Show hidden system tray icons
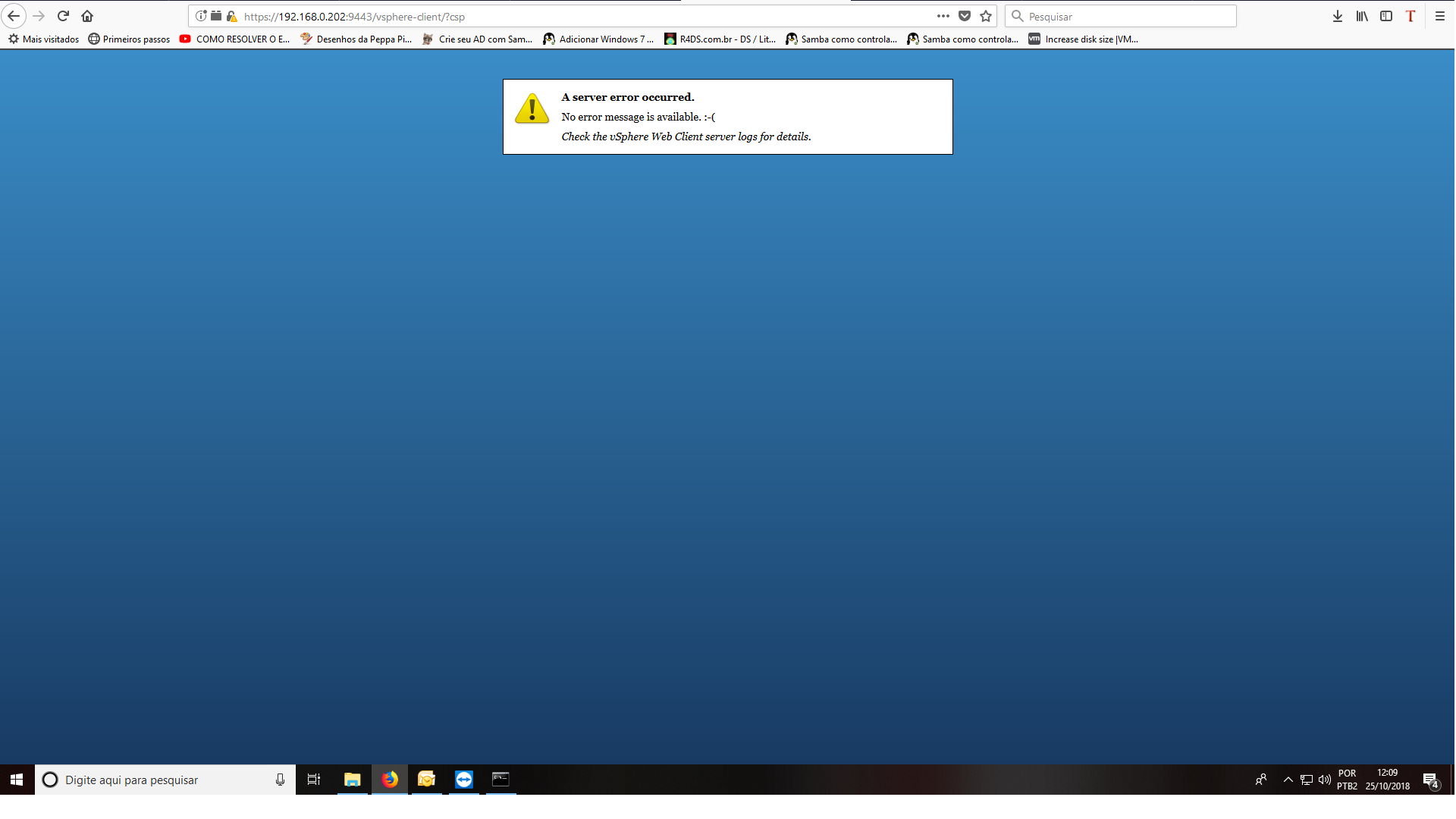This screenshot has height=819, width=1456. (x=1288, y=780)
